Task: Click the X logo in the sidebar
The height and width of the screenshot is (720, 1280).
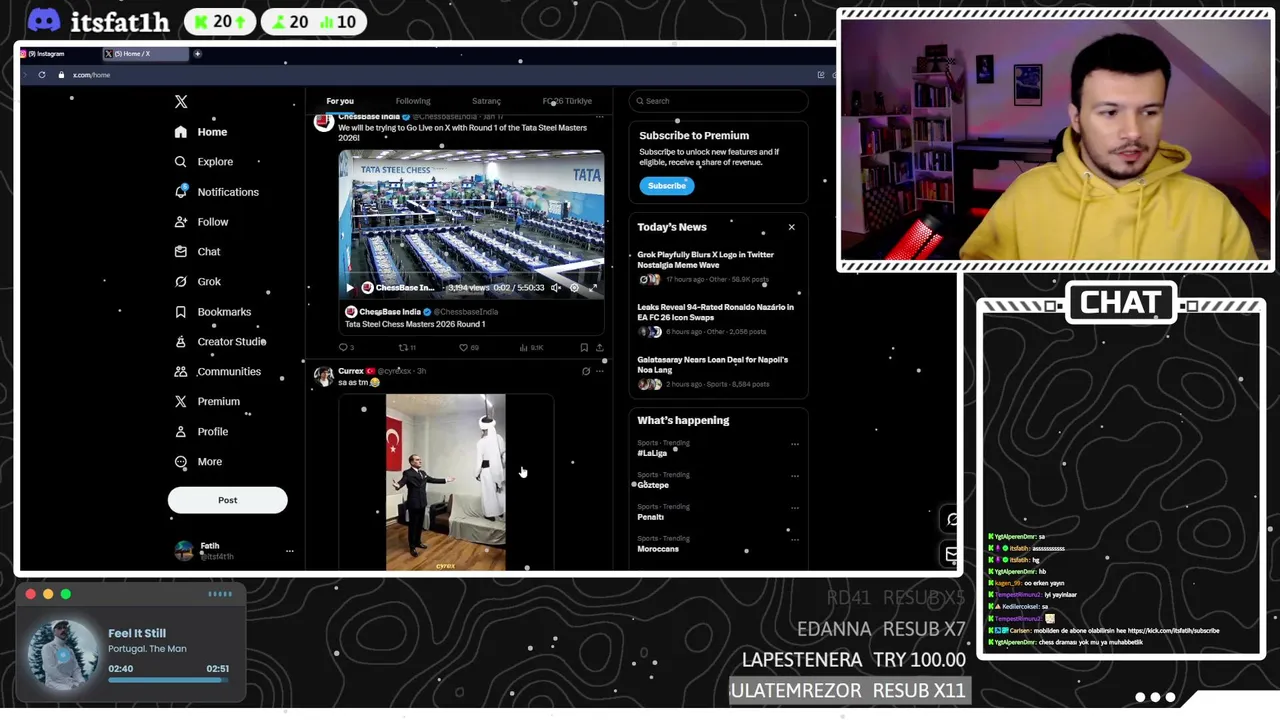Action: click(x=181, y=102)
